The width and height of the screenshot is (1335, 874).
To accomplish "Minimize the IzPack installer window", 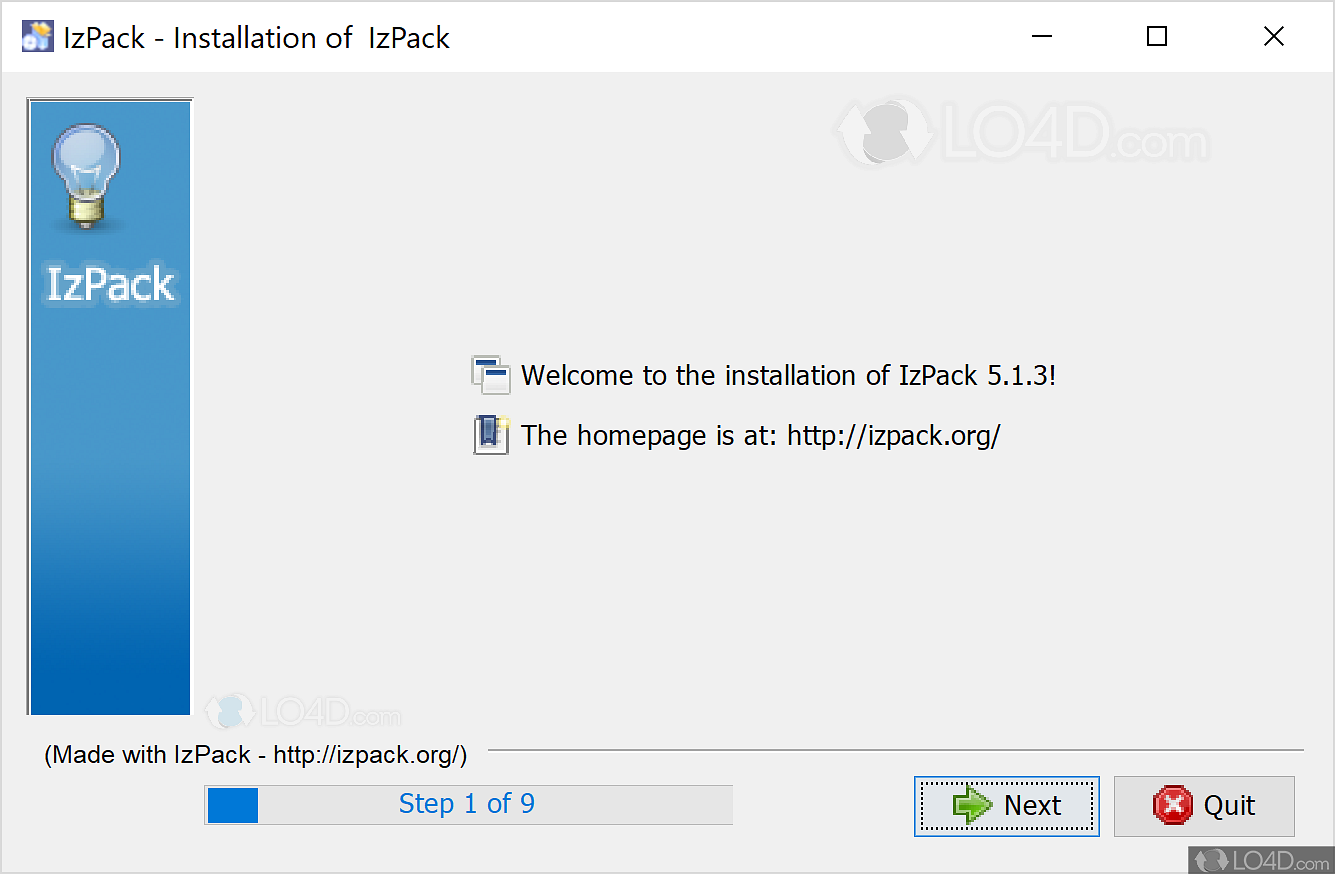I will point(1042,36).
